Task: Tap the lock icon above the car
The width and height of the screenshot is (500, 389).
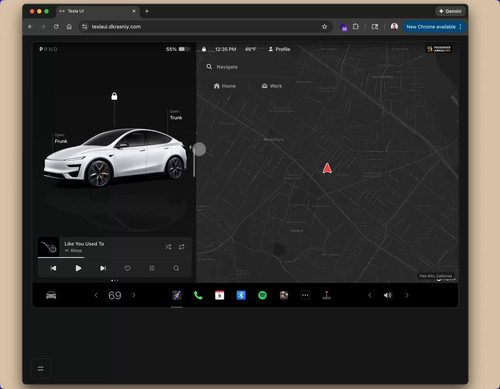Action: pos(114,96)
